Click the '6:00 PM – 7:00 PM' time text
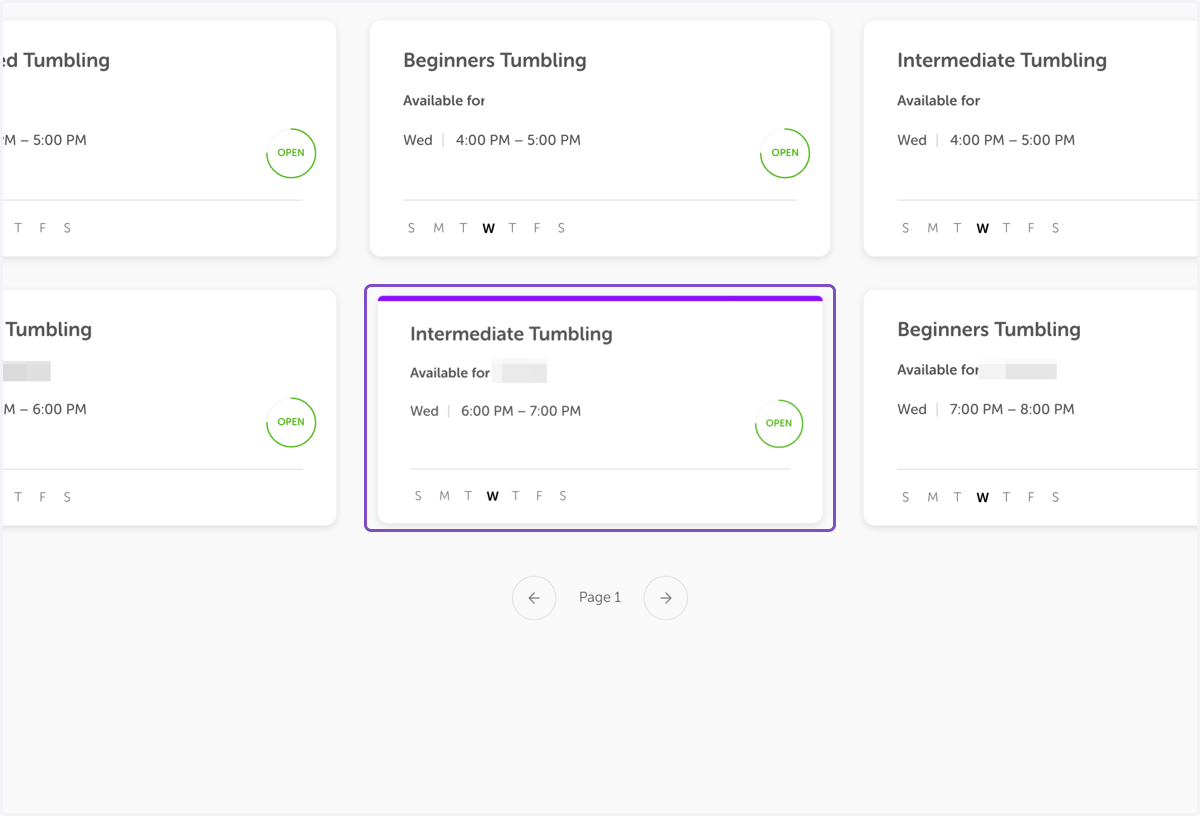This screenshot has height=816, width=1200. [521, 411]
